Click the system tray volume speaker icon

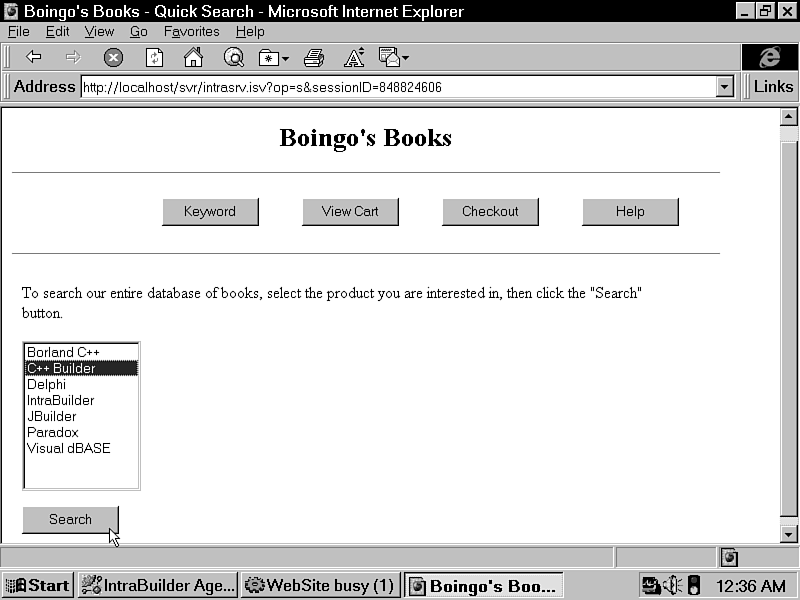[671, 585]
